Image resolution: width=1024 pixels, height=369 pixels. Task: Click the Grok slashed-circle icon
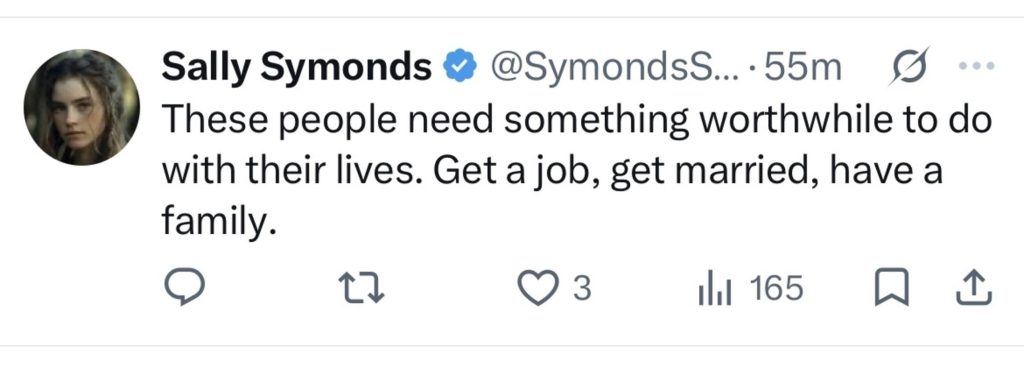click(x=908, y=66)
